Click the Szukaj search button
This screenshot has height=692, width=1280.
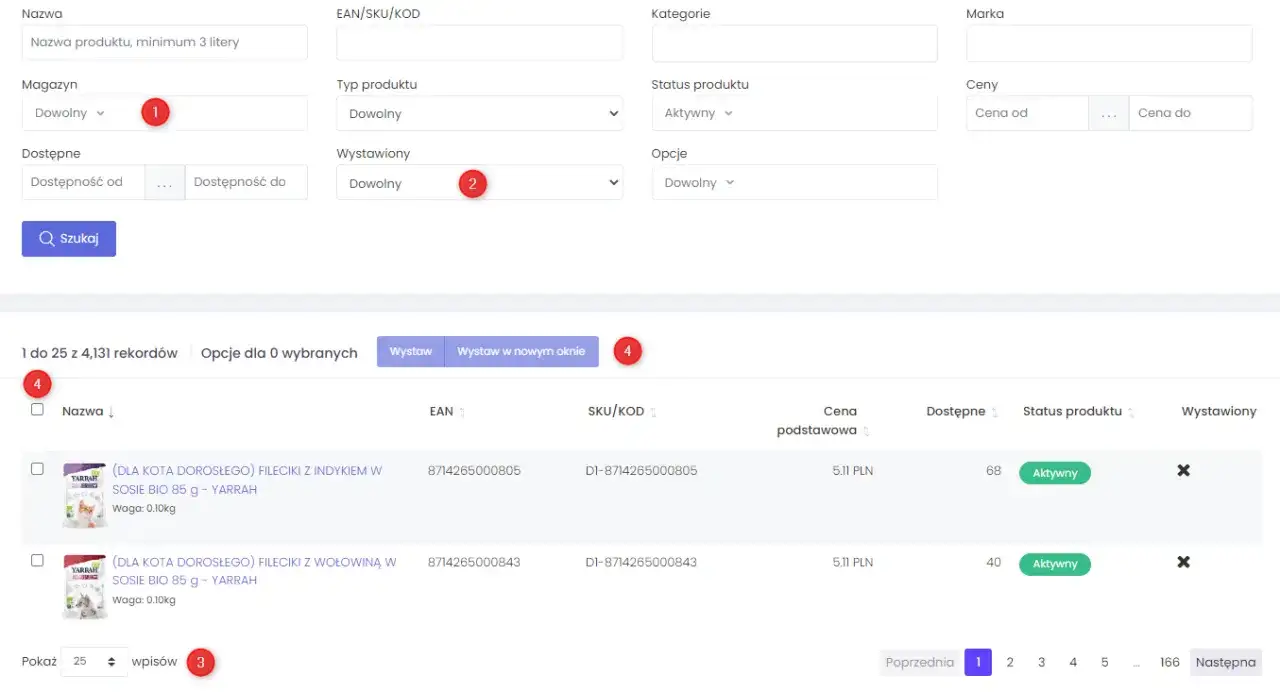[x=69, y=239]
